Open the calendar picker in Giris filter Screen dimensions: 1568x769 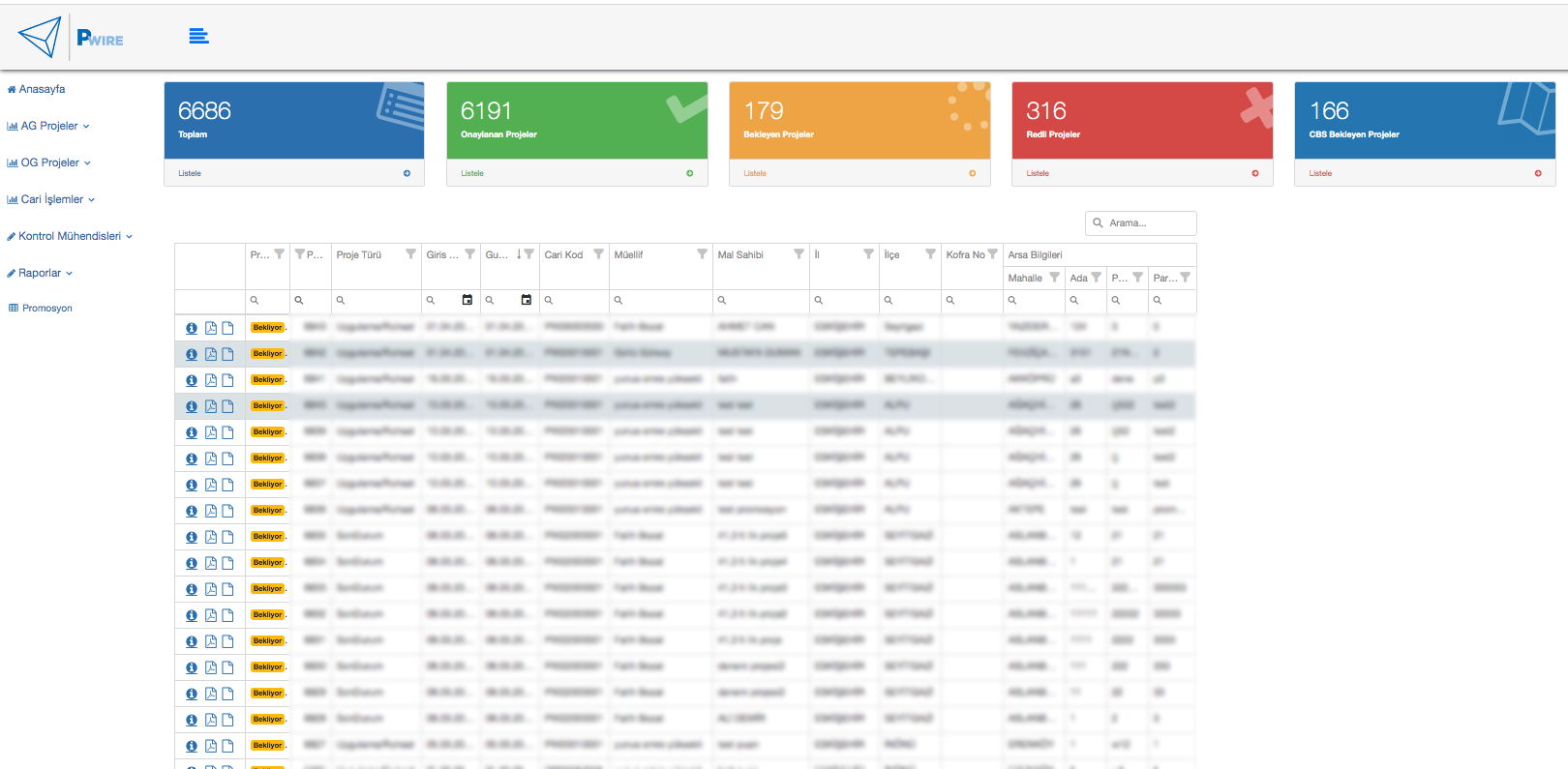[467, 300]
